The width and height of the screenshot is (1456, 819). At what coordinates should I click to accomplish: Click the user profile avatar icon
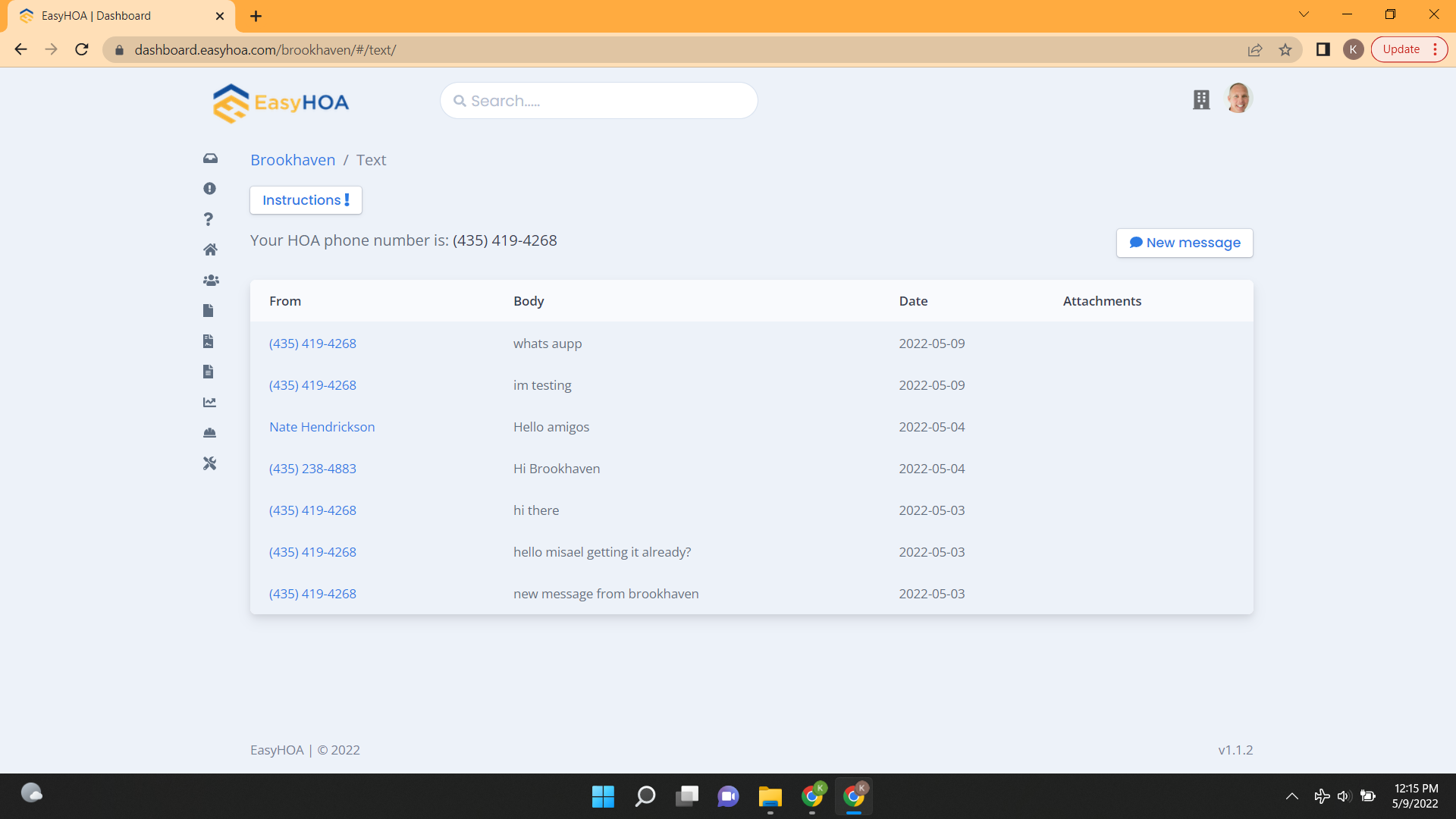pyautogui.click(x=1238, y=98)
